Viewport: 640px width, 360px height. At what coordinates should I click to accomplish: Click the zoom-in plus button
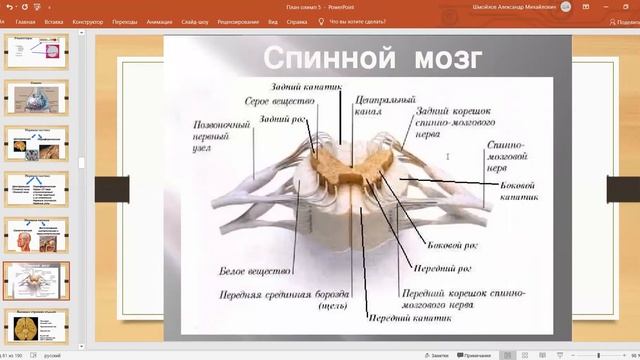pyautogui.click(x=624, y=356)
